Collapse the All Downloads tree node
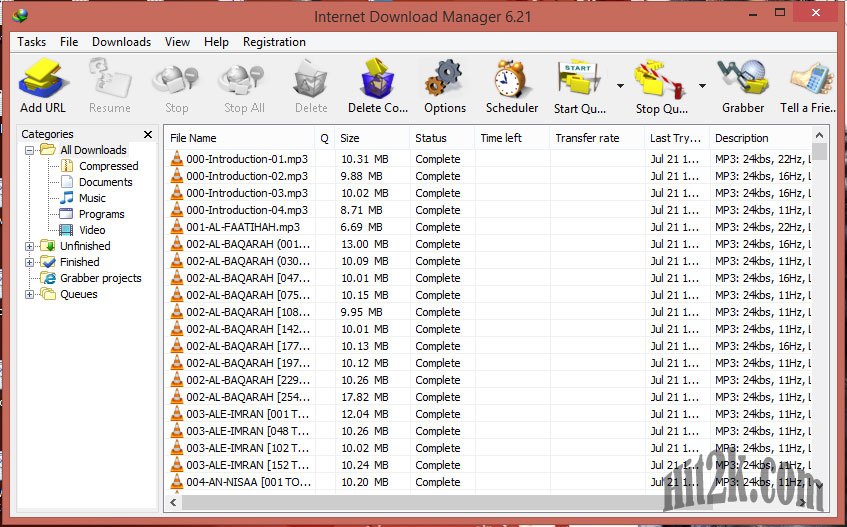 coord(30,150)
